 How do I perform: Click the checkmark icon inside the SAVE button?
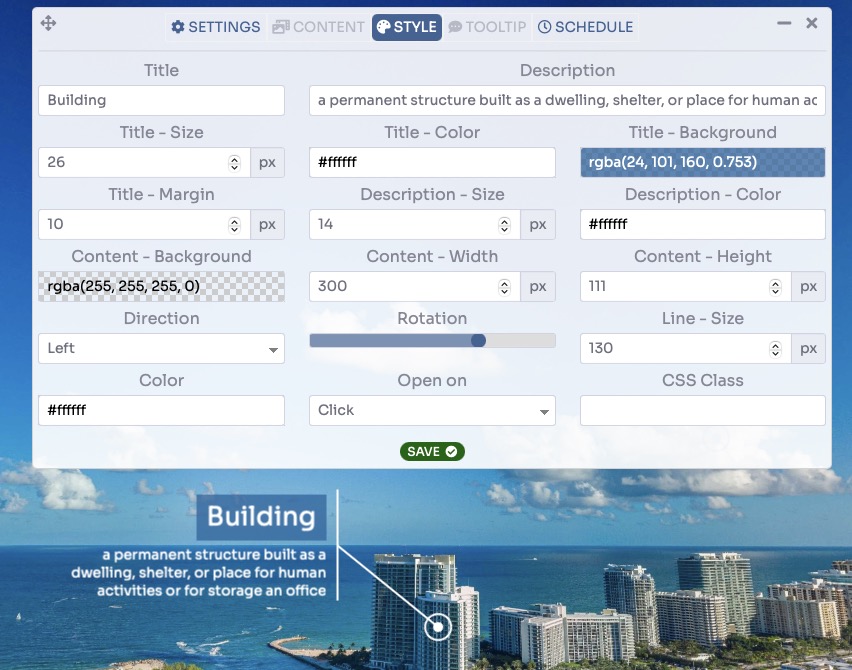pos(449,451)
